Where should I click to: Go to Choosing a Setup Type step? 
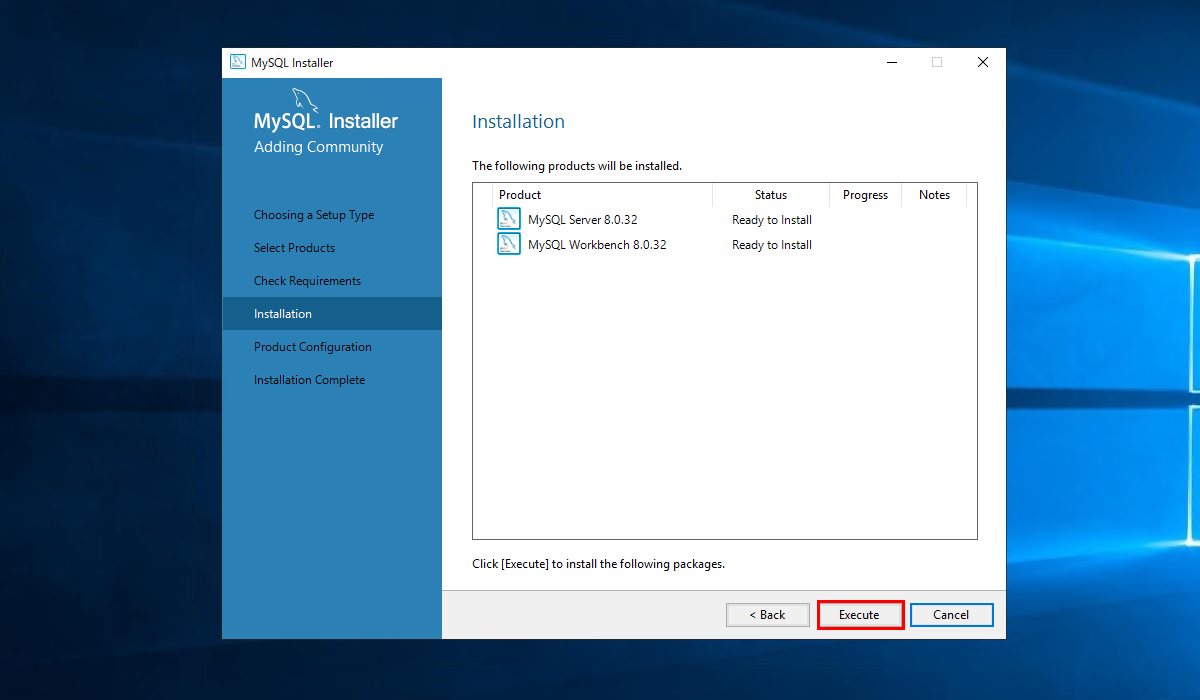coord(314,215)
